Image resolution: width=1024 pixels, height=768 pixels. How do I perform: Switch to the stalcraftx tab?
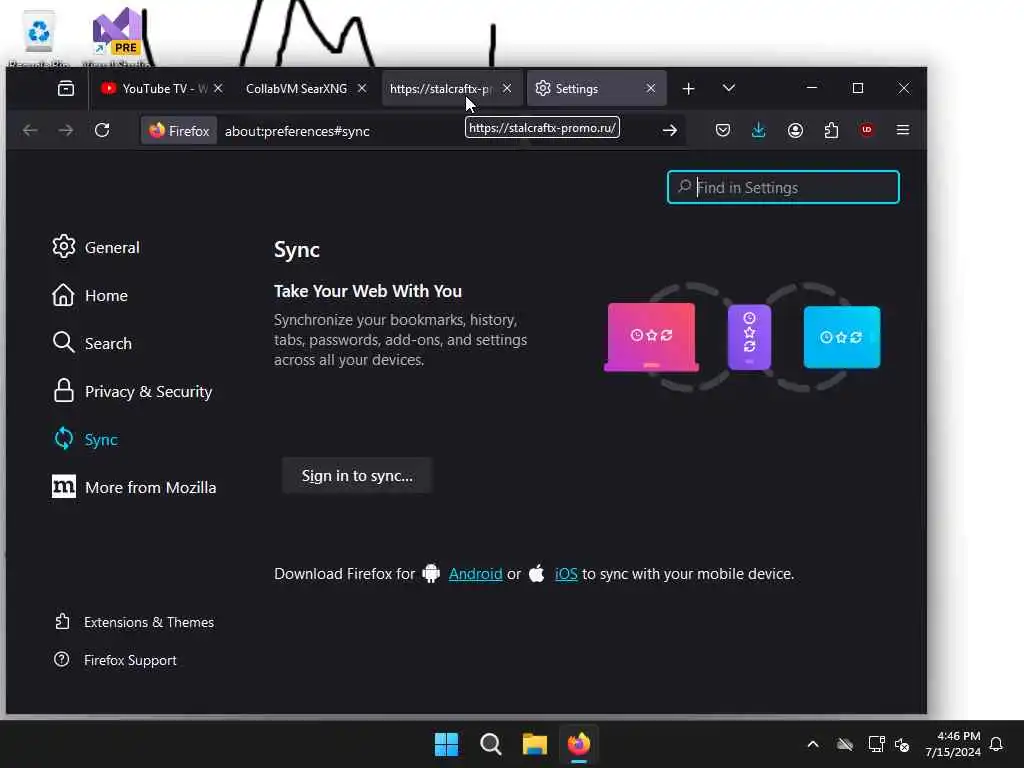[441, 88]
